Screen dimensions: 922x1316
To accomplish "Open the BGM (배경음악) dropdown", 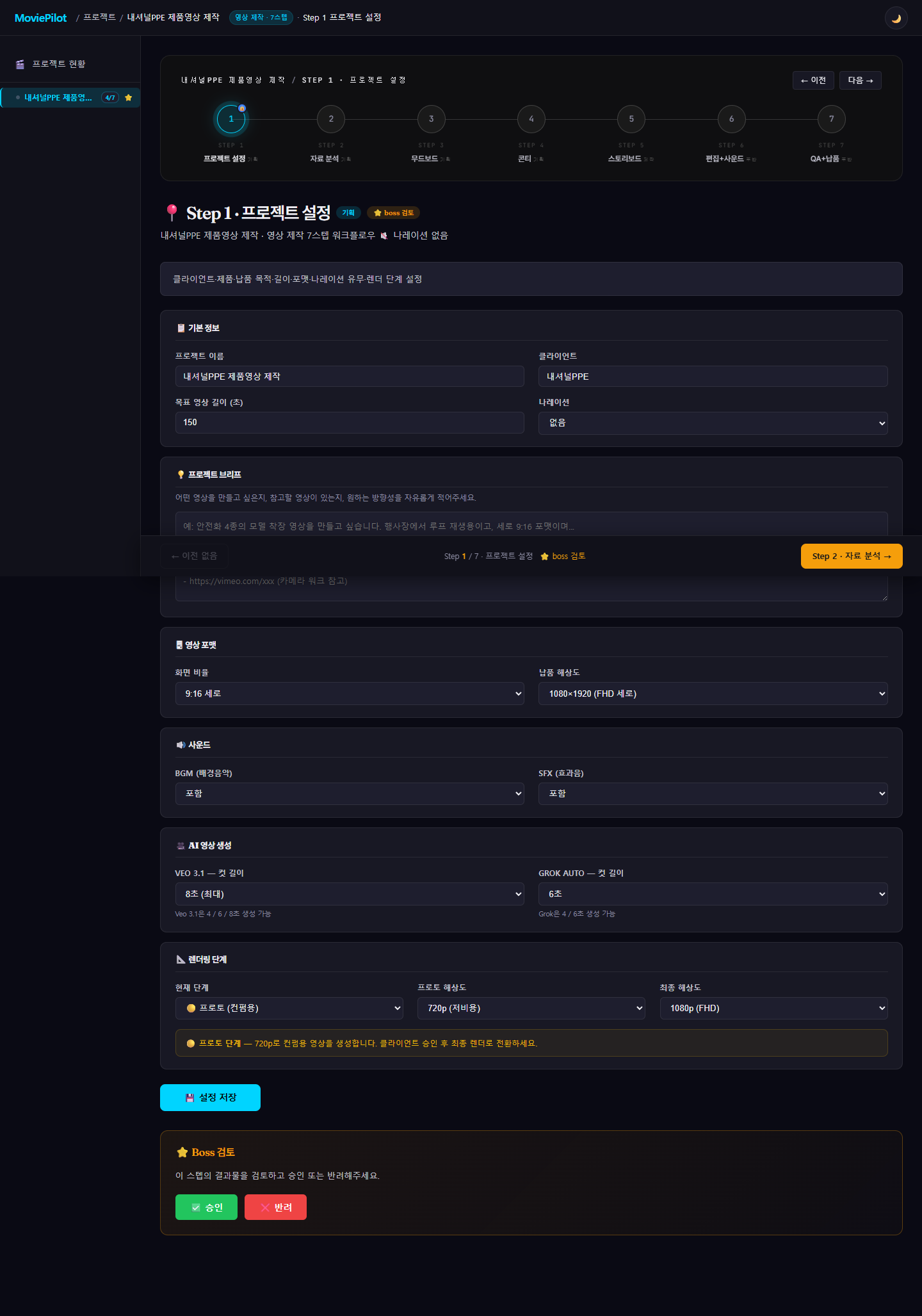I will tap(350, 793).
